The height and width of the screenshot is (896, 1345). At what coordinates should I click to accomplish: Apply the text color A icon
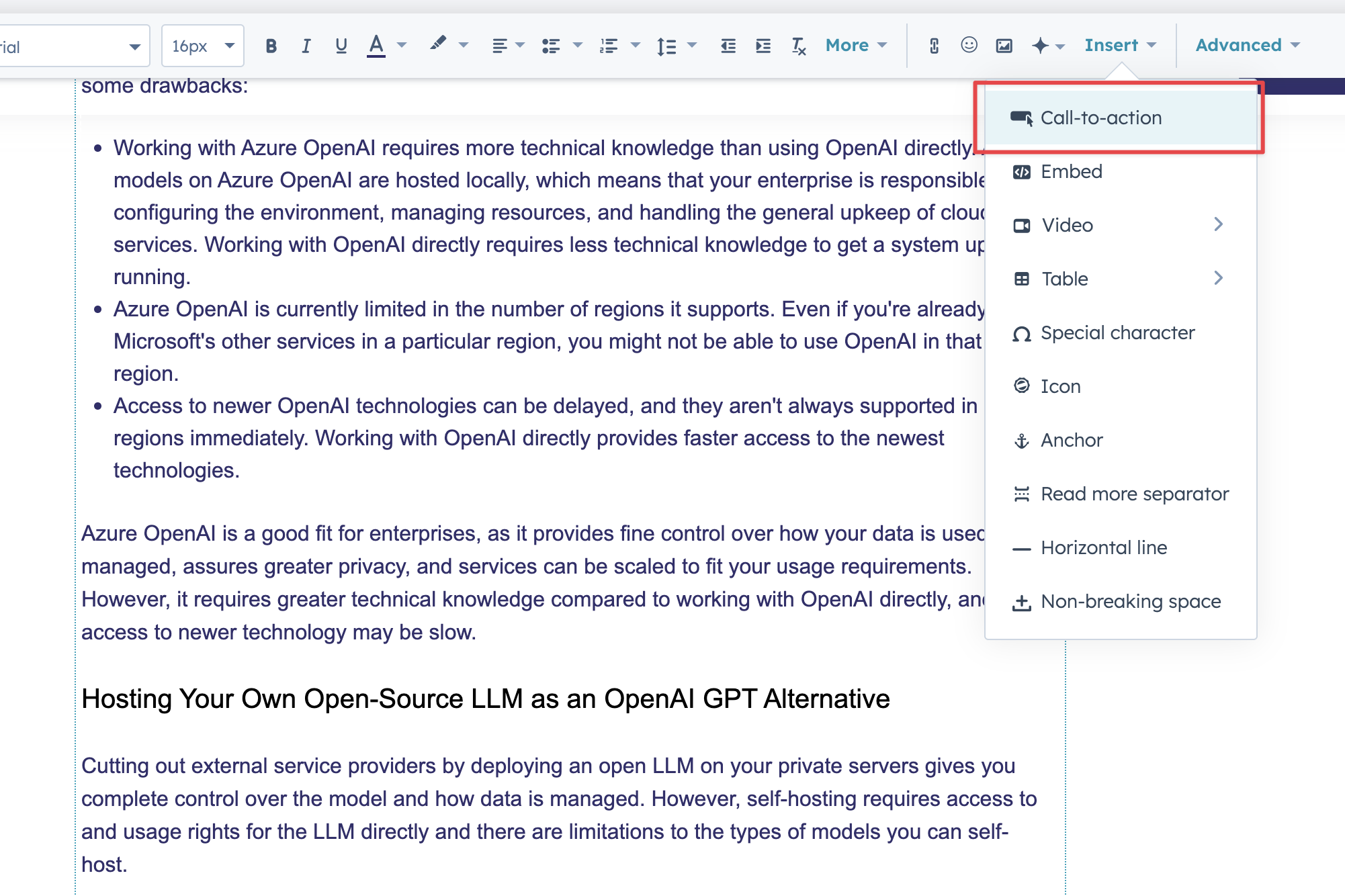376,46
